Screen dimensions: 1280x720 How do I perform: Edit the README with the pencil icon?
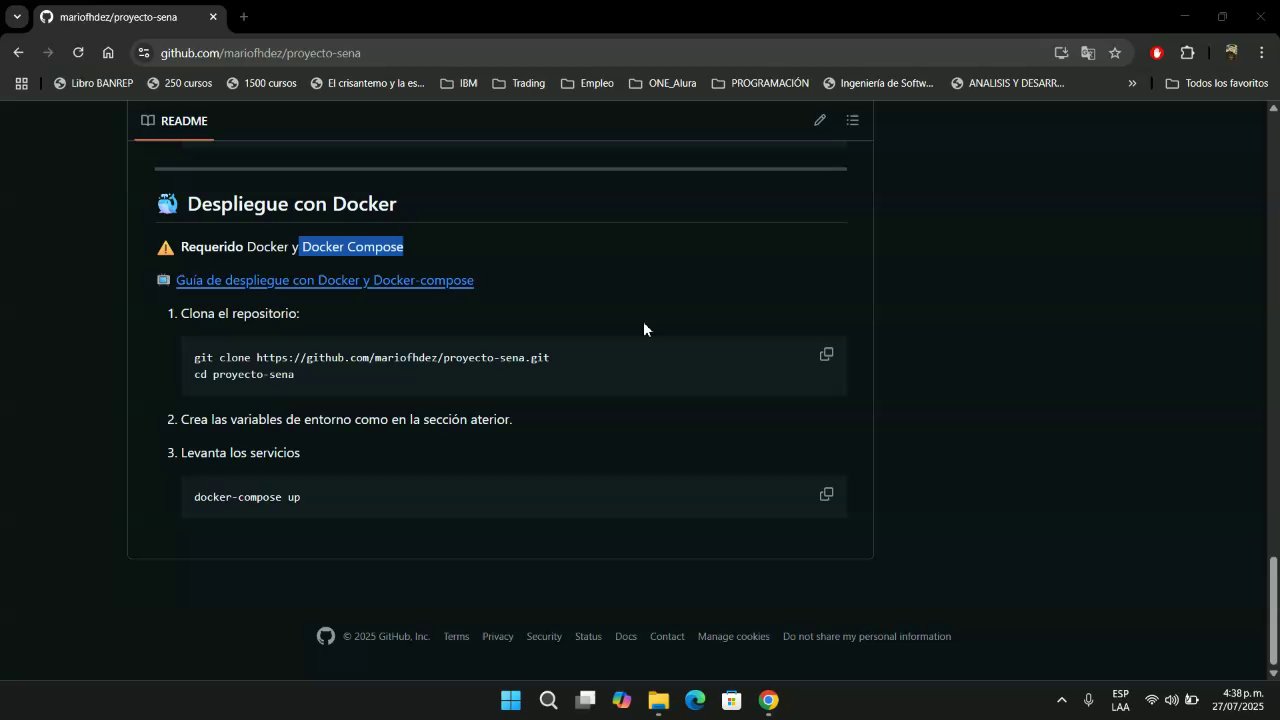pos(820,120)
